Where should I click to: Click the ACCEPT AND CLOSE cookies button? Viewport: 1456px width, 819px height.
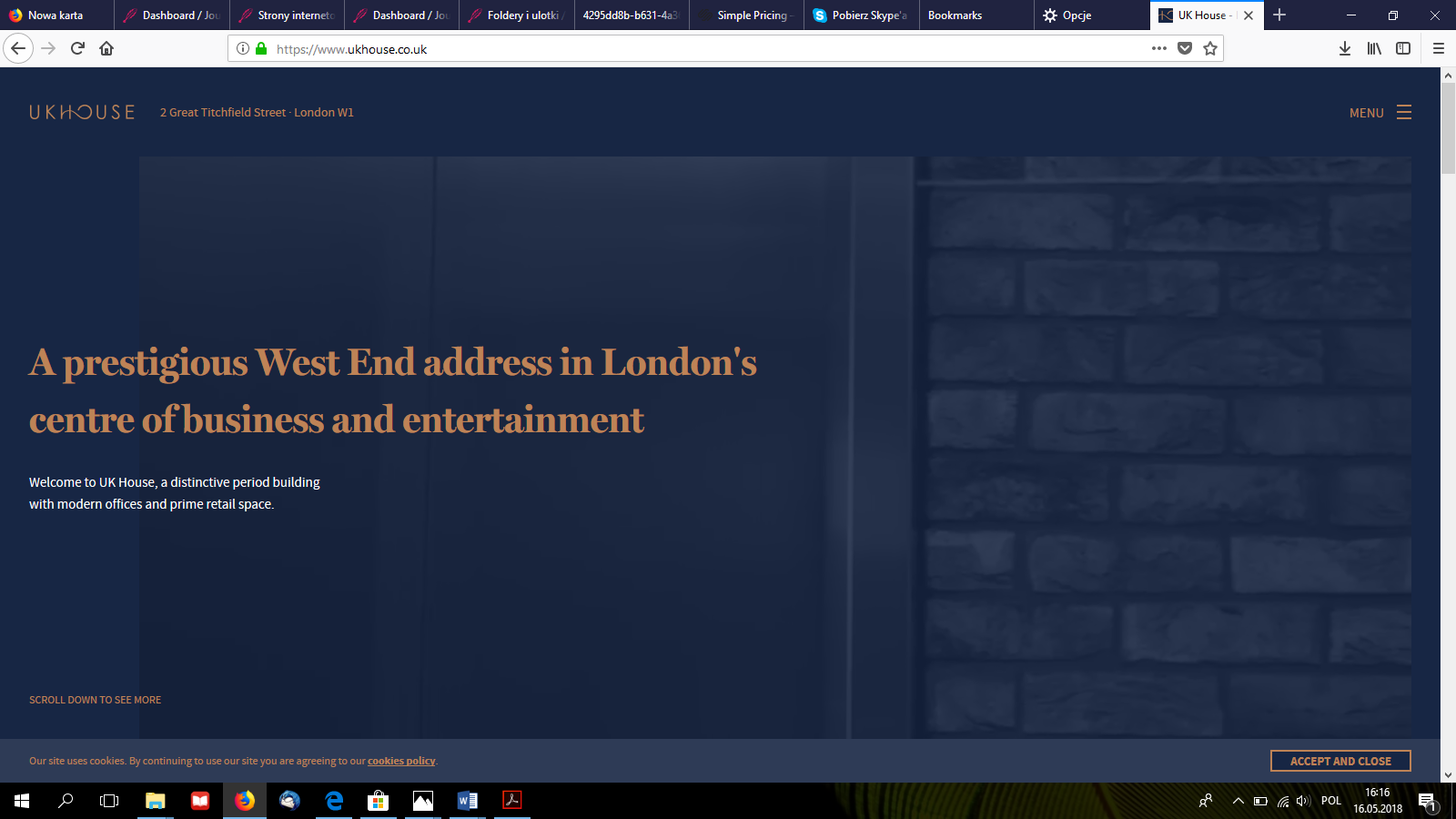click(1340, 761)
